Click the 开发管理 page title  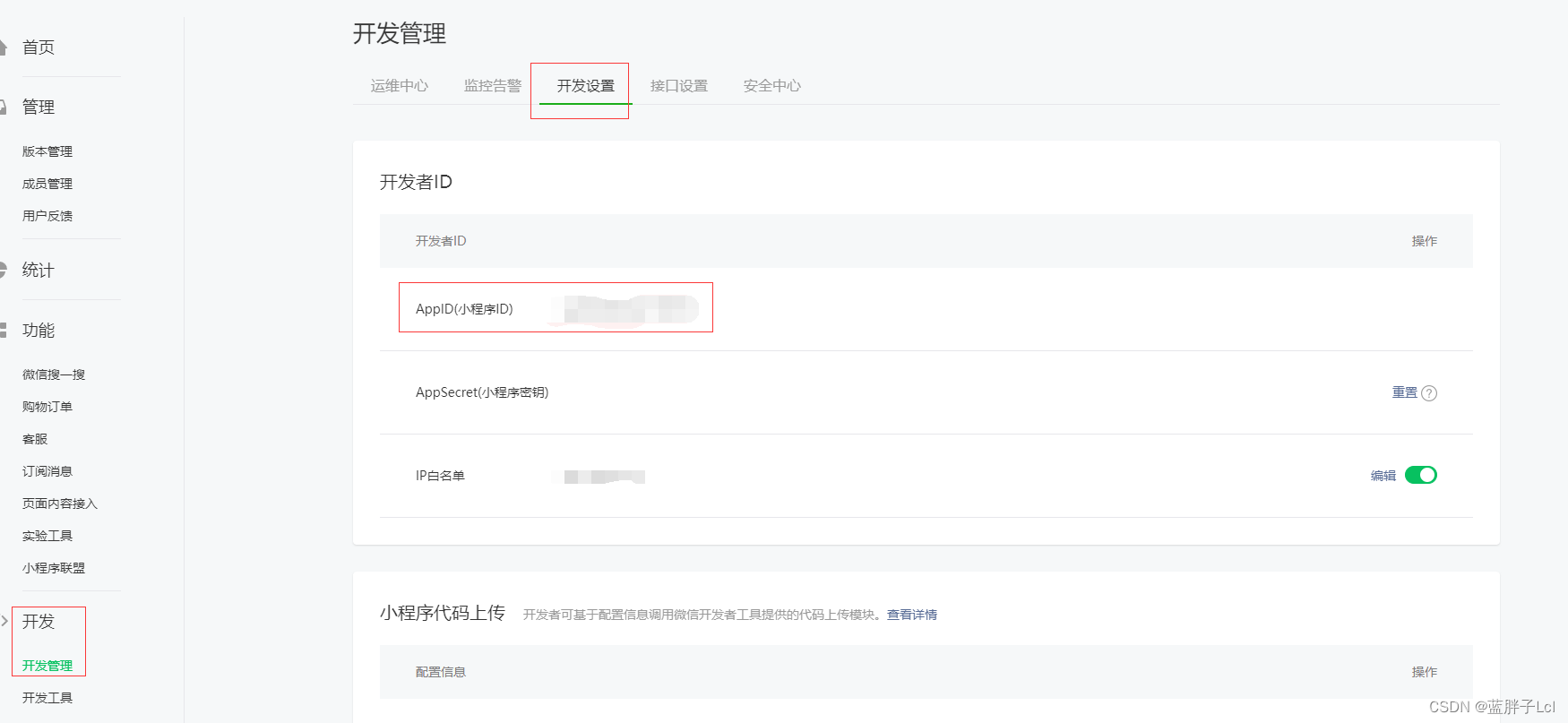[400, 34]
